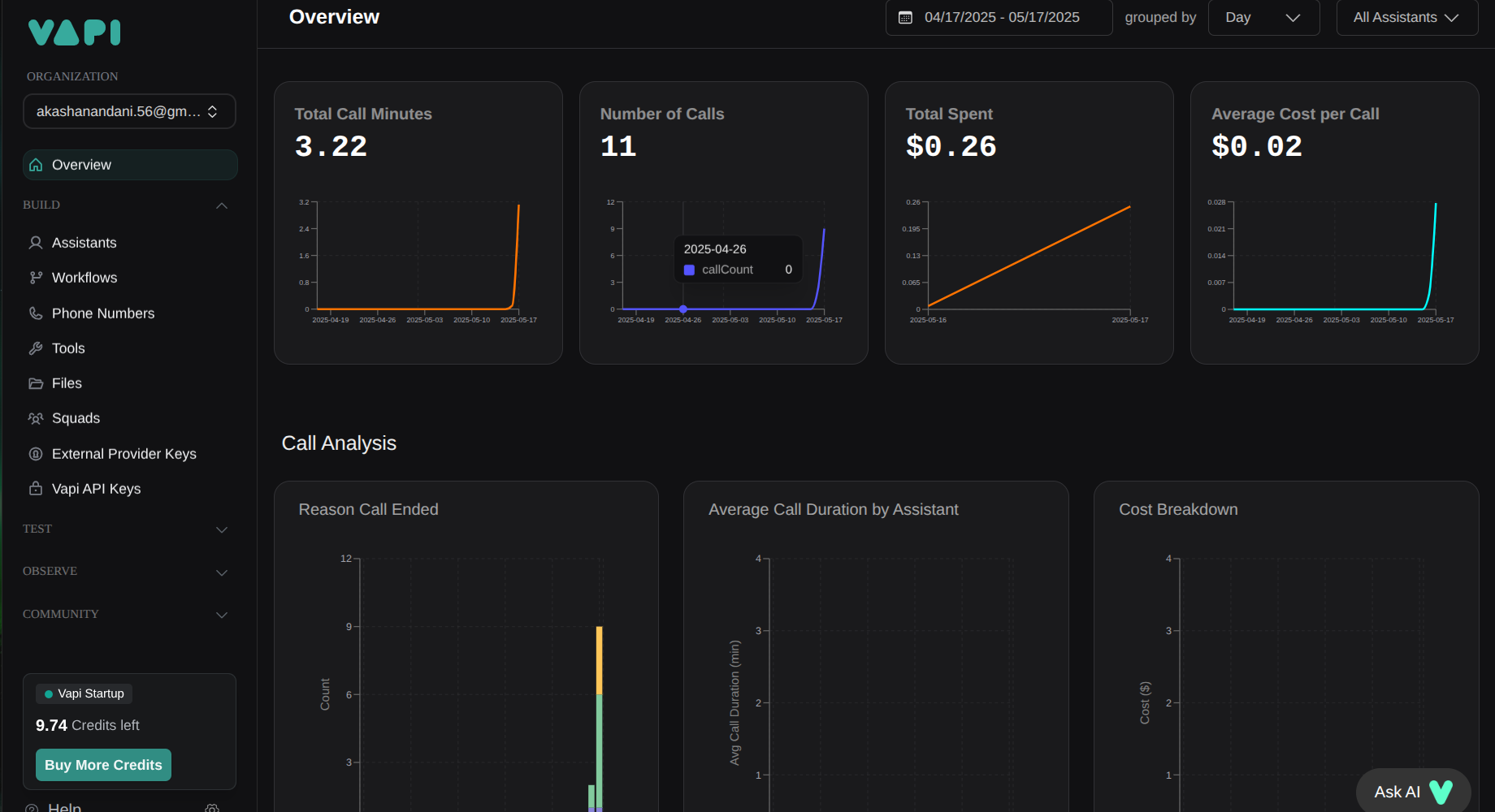
Task: Click the Workflows branch icon
Action: pos(36,278)
